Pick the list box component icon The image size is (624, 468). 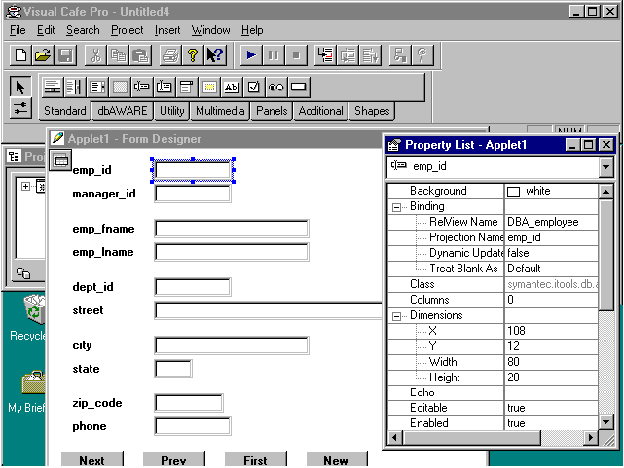[x=97, y=86]
